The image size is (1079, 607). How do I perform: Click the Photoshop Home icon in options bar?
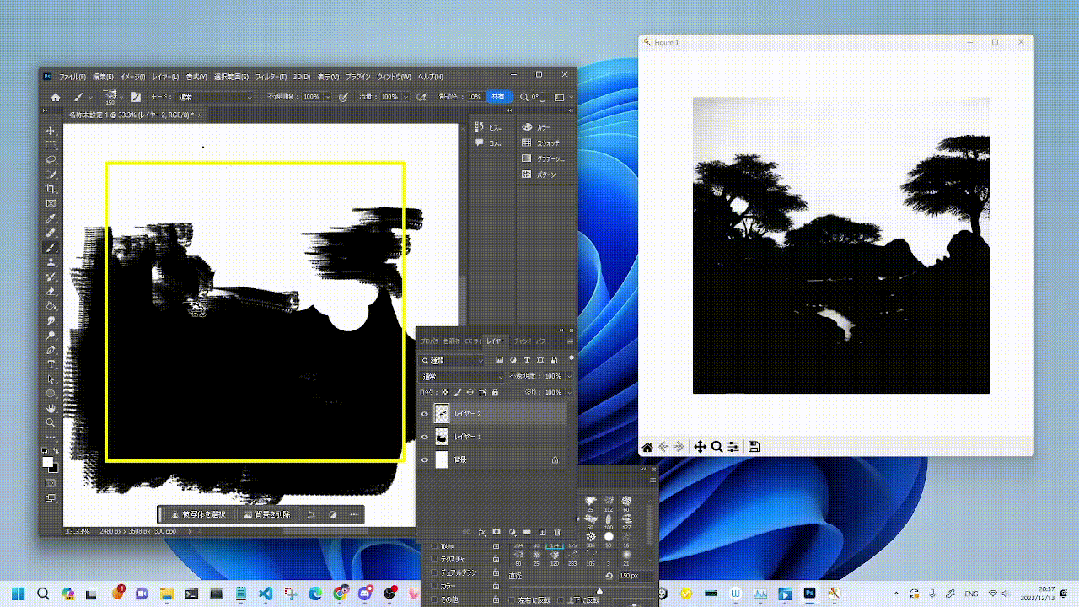click(55, 97)
